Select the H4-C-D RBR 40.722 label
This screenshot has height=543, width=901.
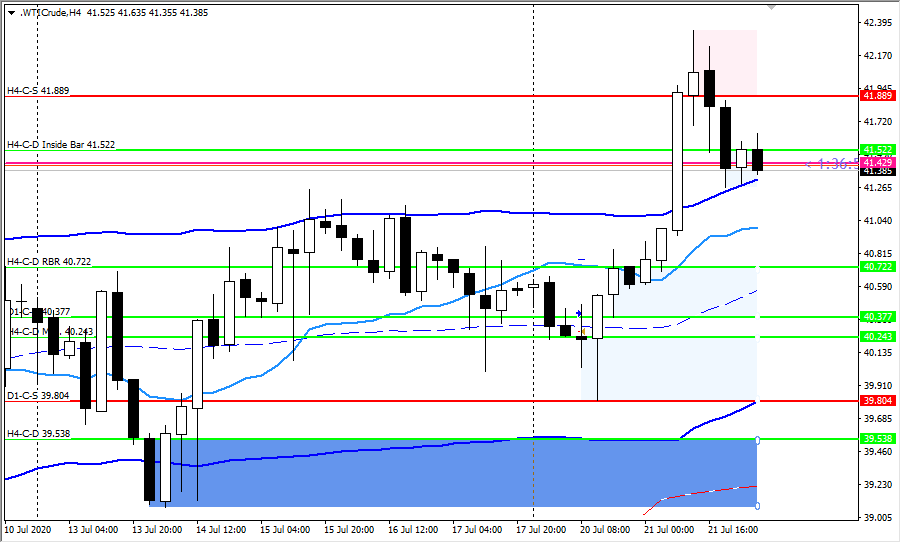click(49, 262)
